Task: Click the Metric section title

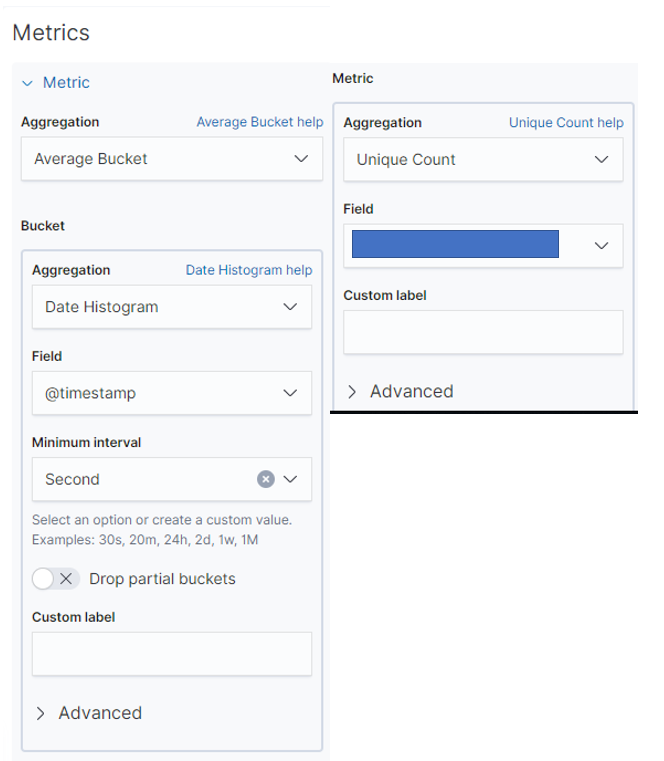Action: point(66,83)
